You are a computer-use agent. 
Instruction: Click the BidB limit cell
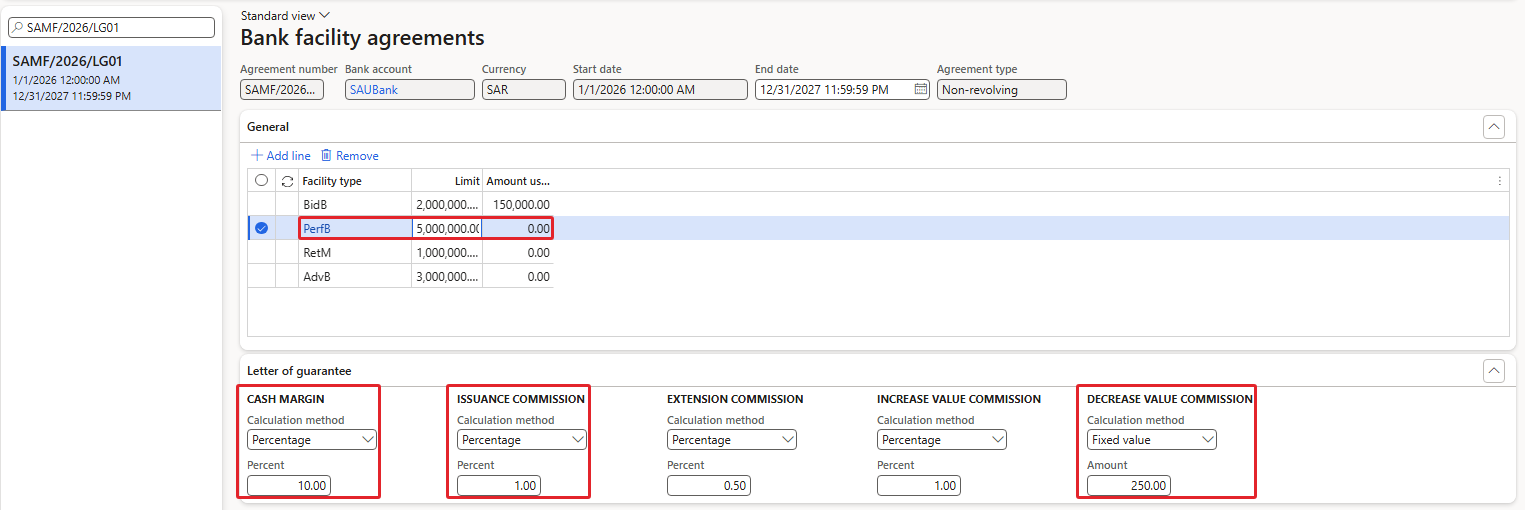click(447, 204)
